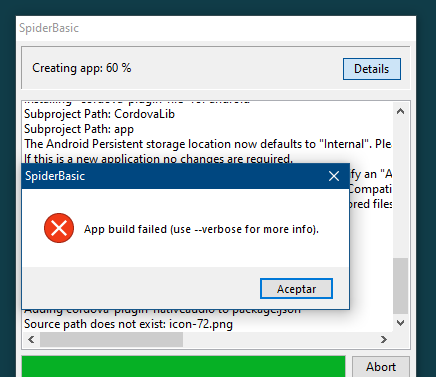
Task: Click the 'Source path does not exist' log line
Action: [x=128, y=324]
